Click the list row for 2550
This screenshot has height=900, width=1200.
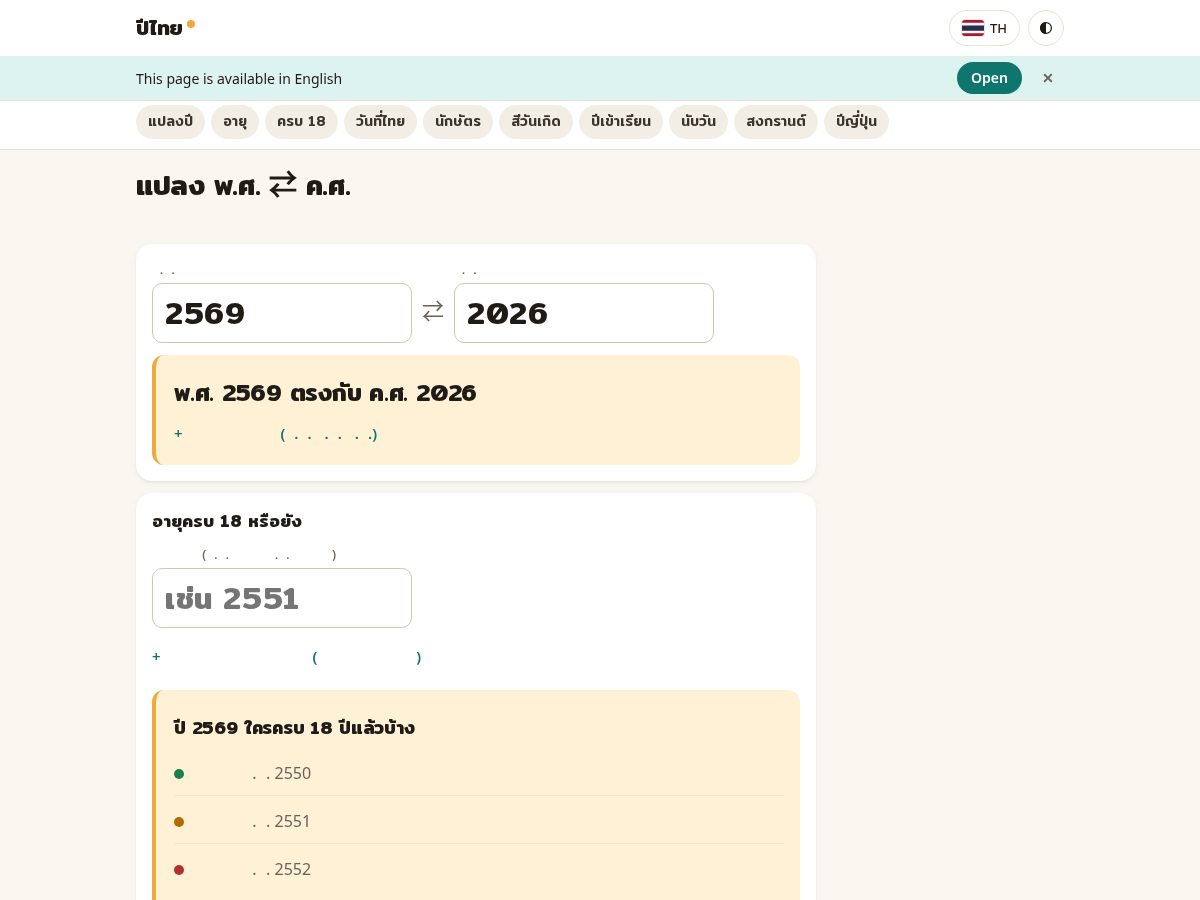(479, 773)
